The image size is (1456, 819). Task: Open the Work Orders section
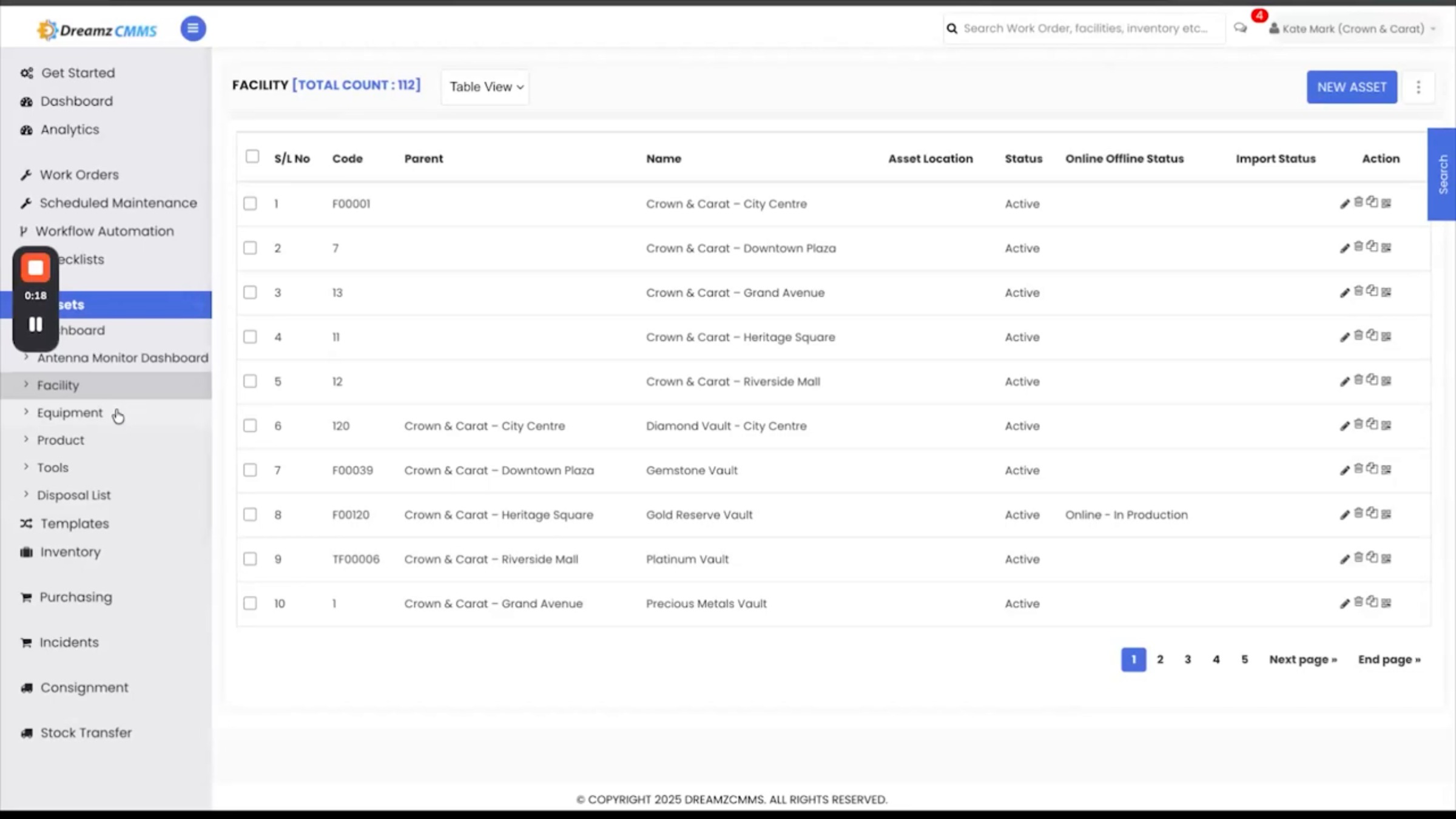tap(79, 175)
